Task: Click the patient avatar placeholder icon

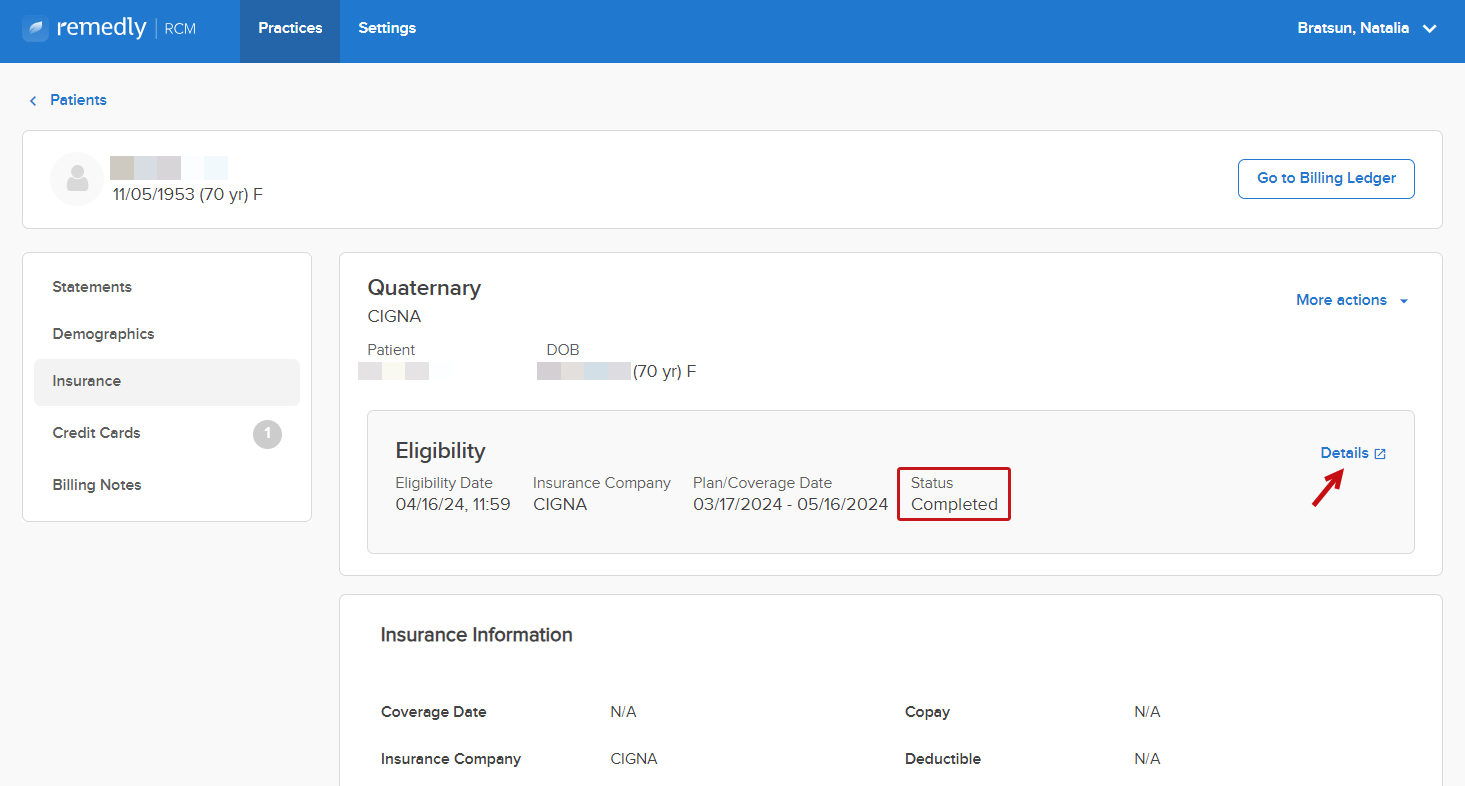Action: (x=77, y=179)
